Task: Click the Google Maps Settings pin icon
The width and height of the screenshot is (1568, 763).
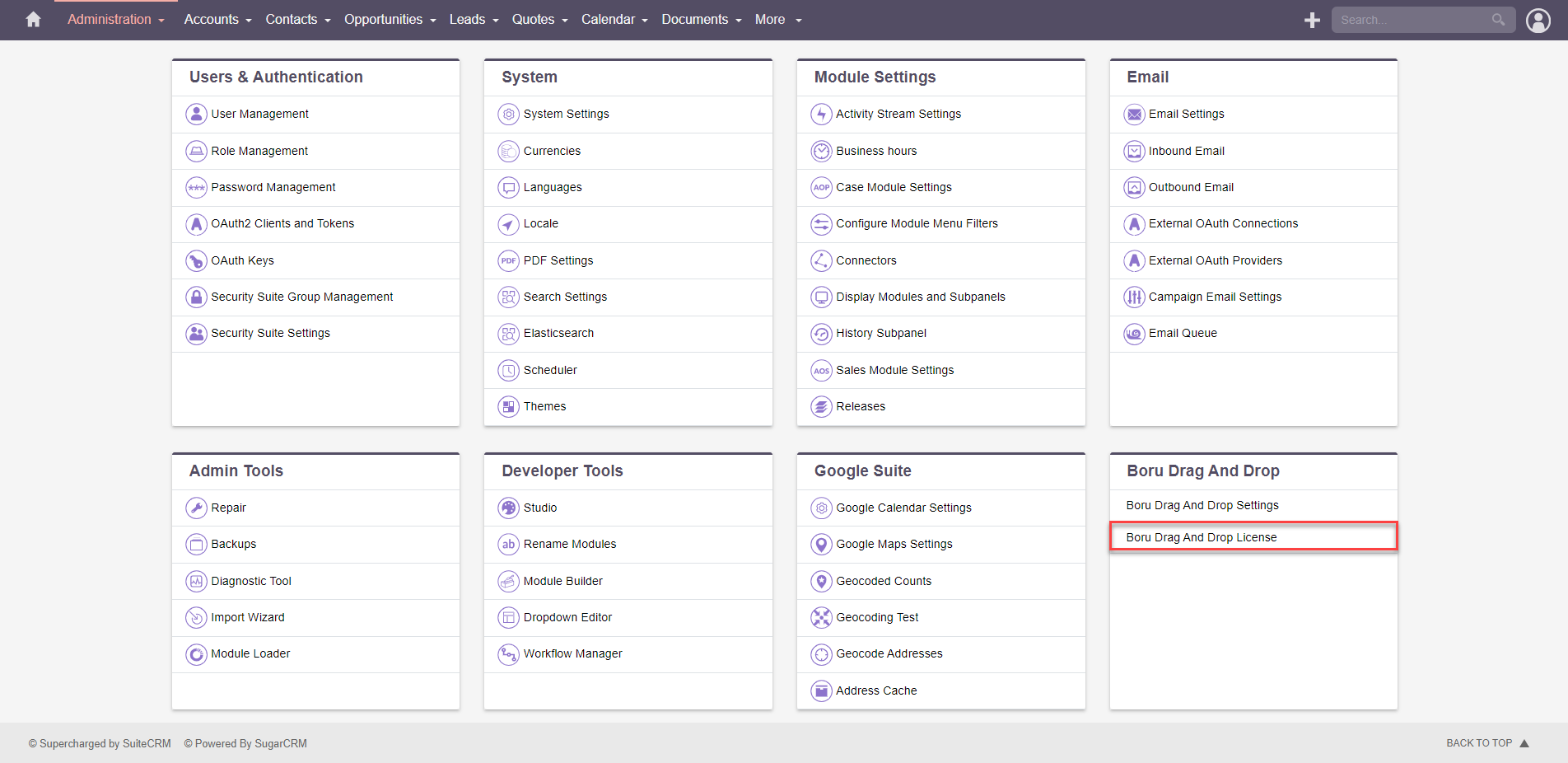Action: click(821, 544)
